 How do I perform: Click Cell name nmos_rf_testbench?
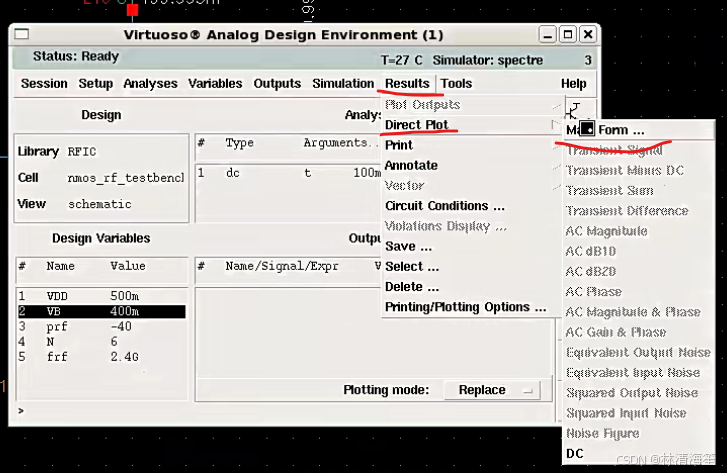(126, 178)
